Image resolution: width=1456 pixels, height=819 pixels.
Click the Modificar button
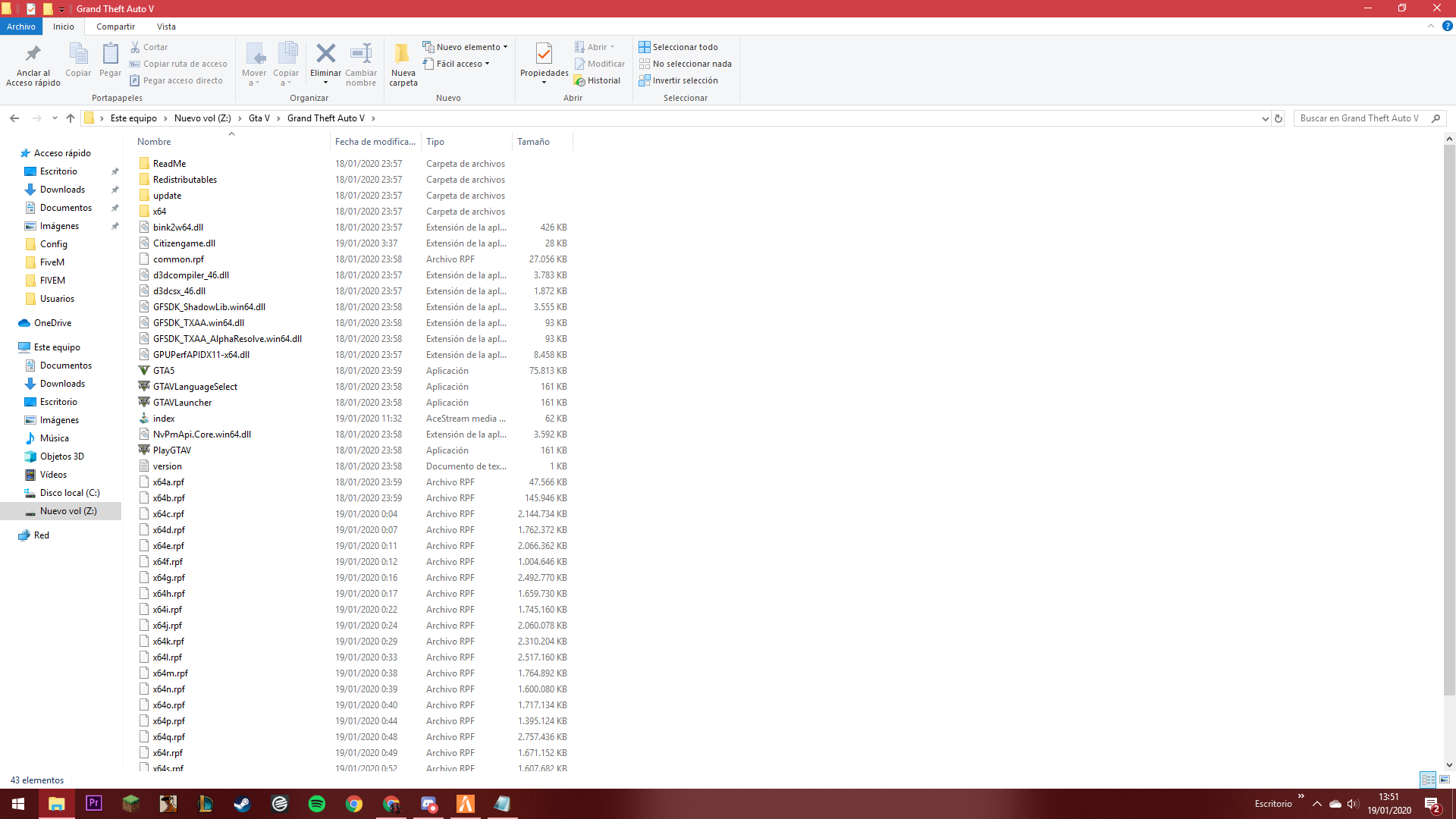click(x=600, y=64)
